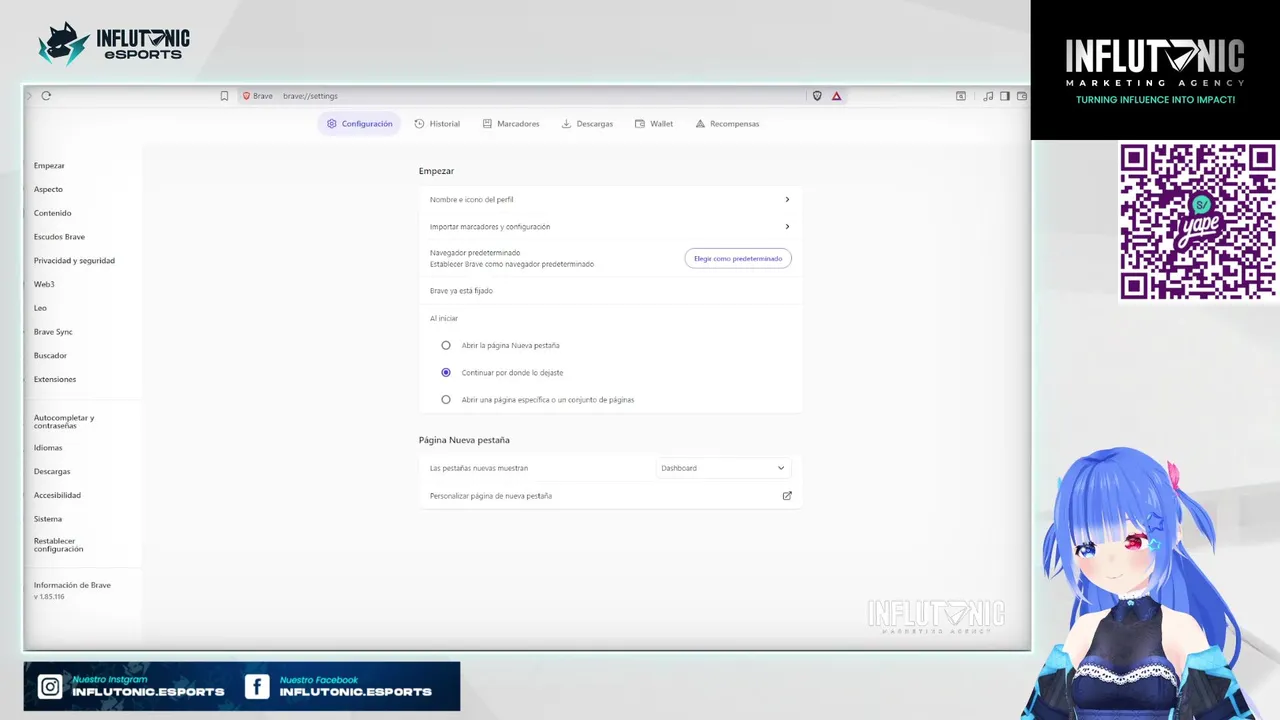The width and height of the screenshot is (1280, 720).
Task: Open the Descargas tab at top
Action: point(587,124)
